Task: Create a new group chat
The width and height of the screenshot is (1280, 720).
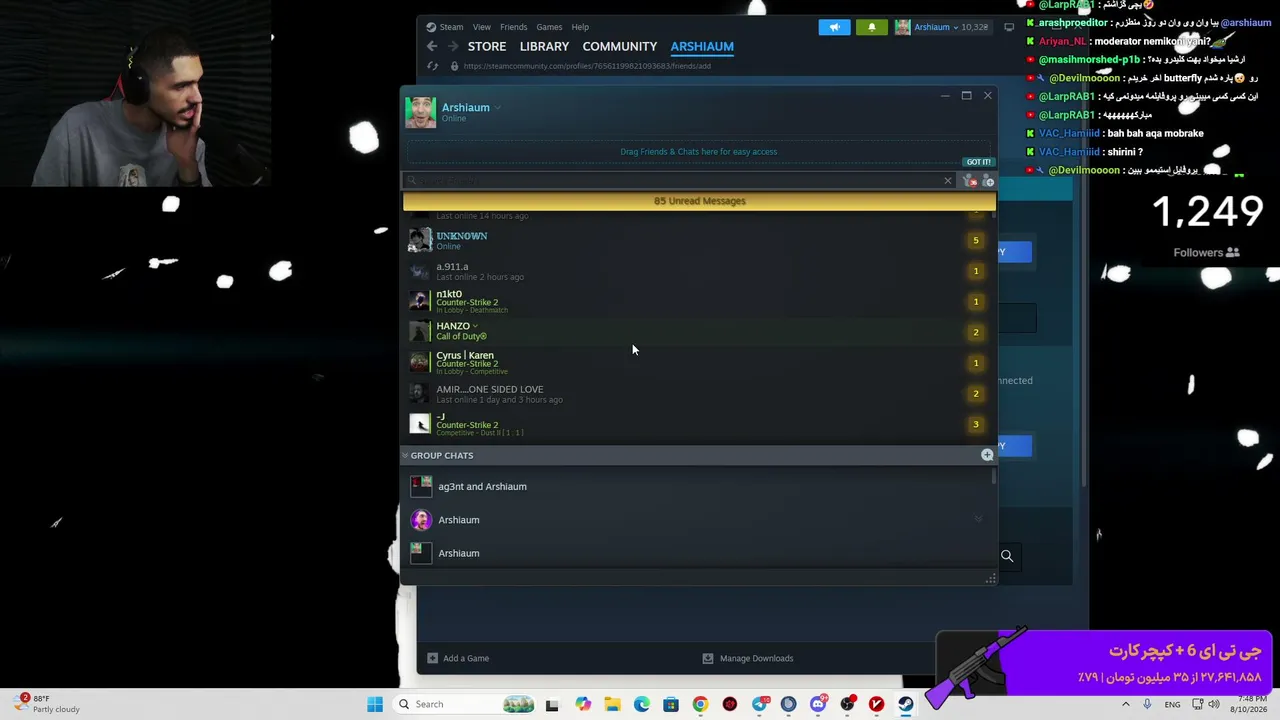Action: [x=987, y=455]
